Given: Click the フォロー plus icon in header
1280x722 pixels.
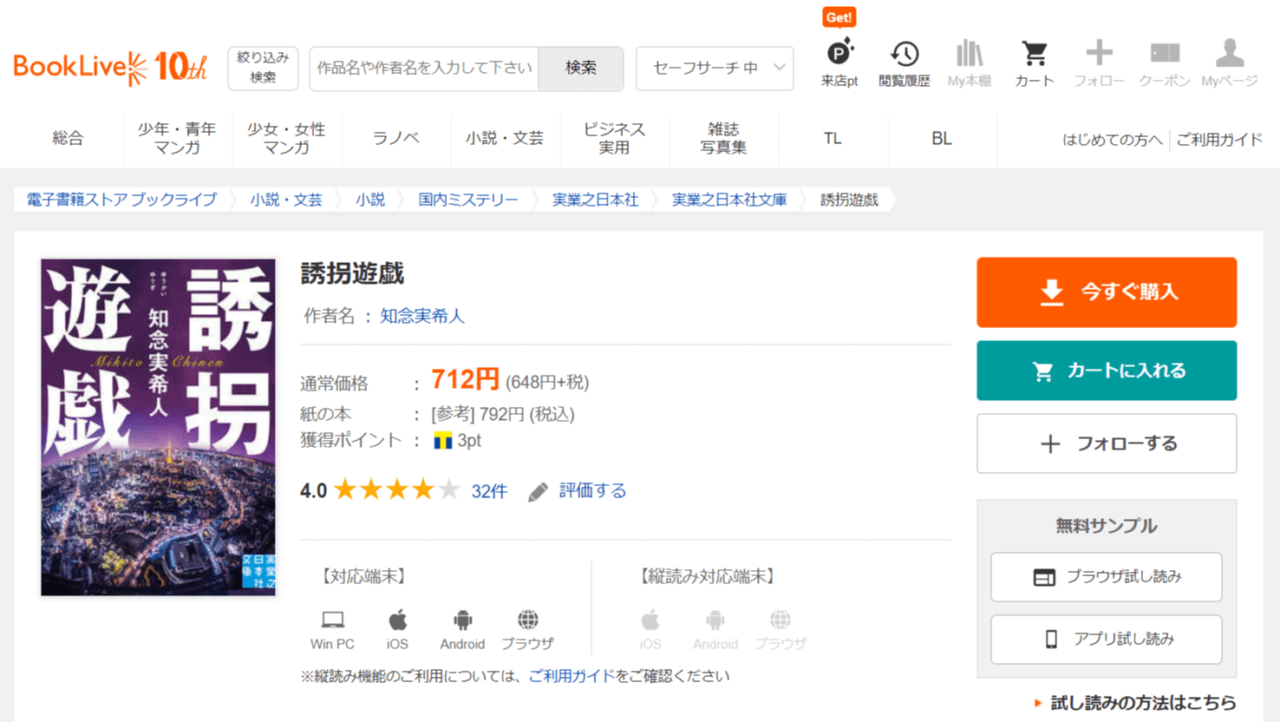Looking at the screenshot, I should [x=1099, y=55].
